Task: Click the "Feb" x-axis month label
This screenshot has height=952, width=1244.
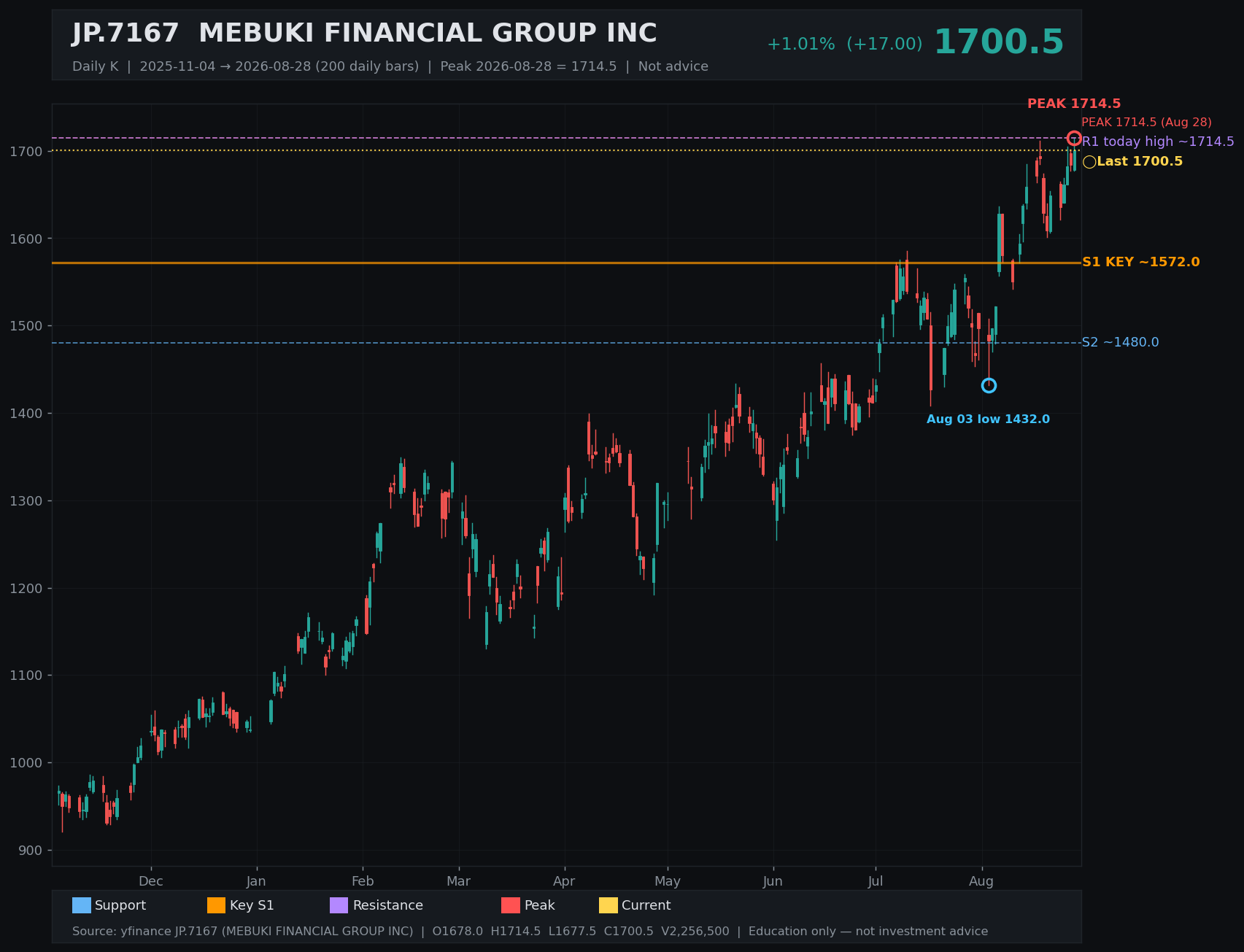Action: [363, 881]
